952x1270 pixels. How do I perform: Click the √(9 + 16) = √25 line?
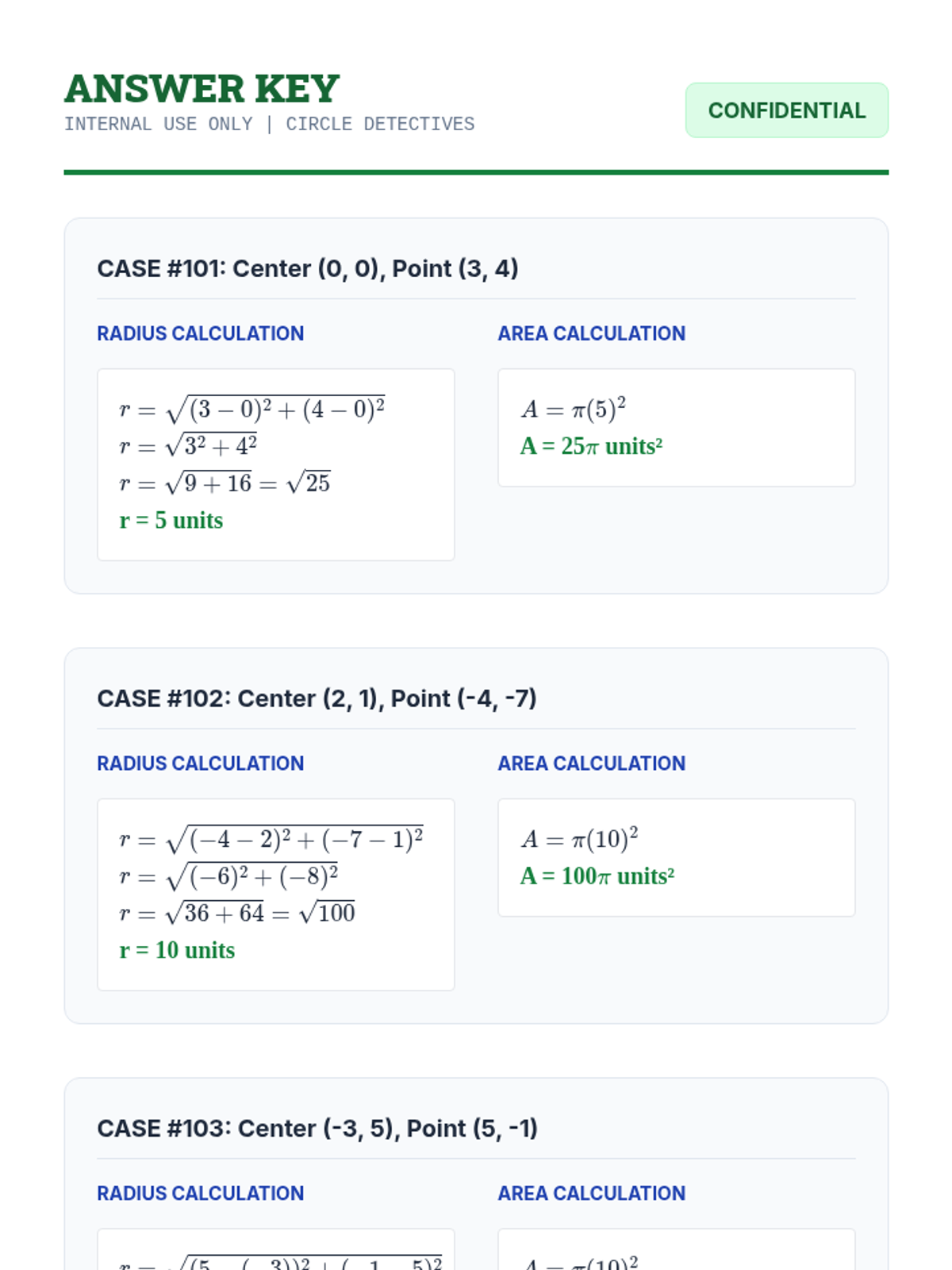(x=225, y=483)
